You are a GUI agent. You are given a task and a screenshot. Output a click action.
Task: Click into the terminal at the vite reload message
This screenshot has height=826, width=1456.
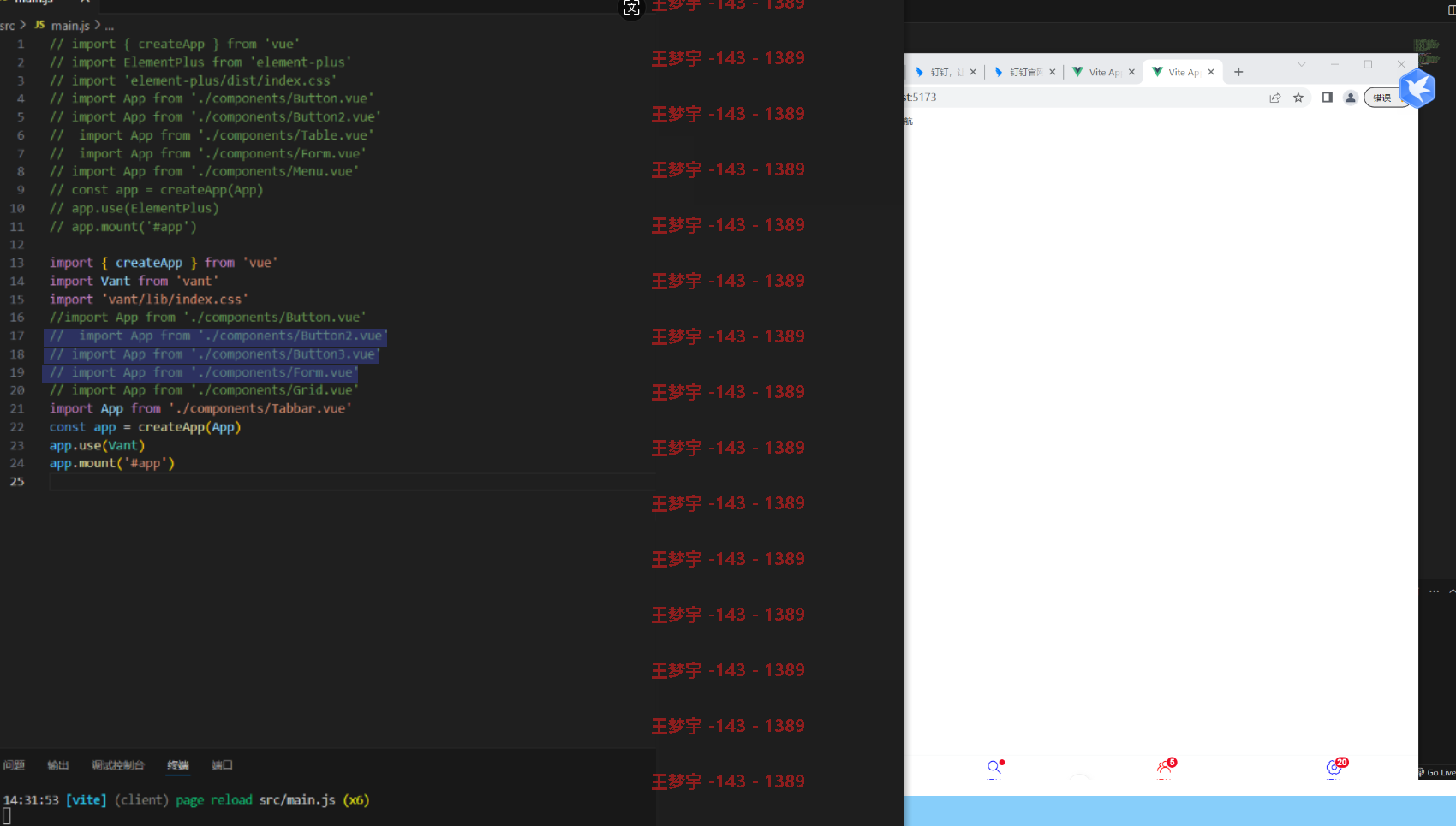click(187, 800)
